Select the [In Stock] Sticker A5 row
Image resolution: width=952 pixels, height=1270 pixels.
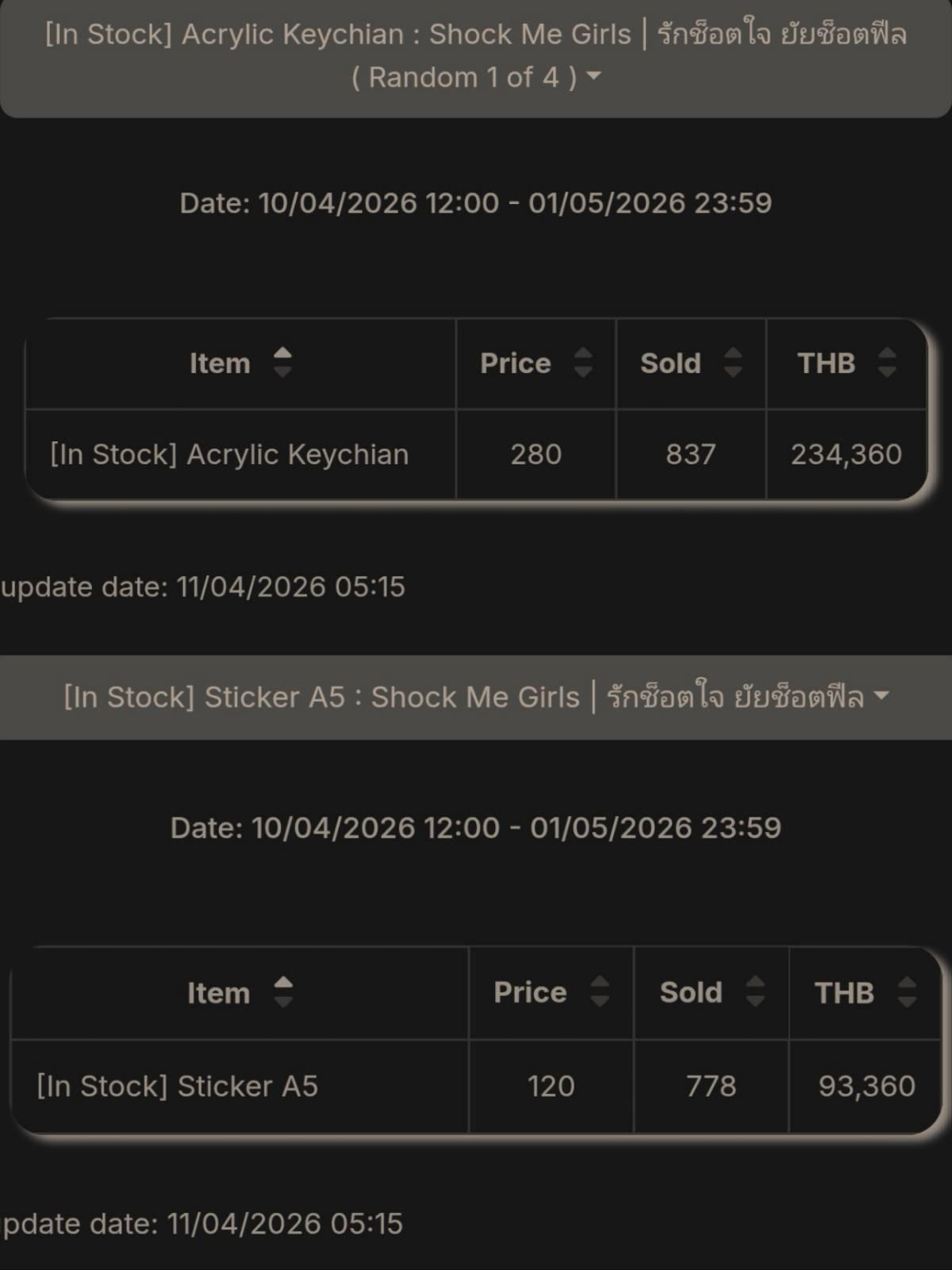click(178, 1086)
